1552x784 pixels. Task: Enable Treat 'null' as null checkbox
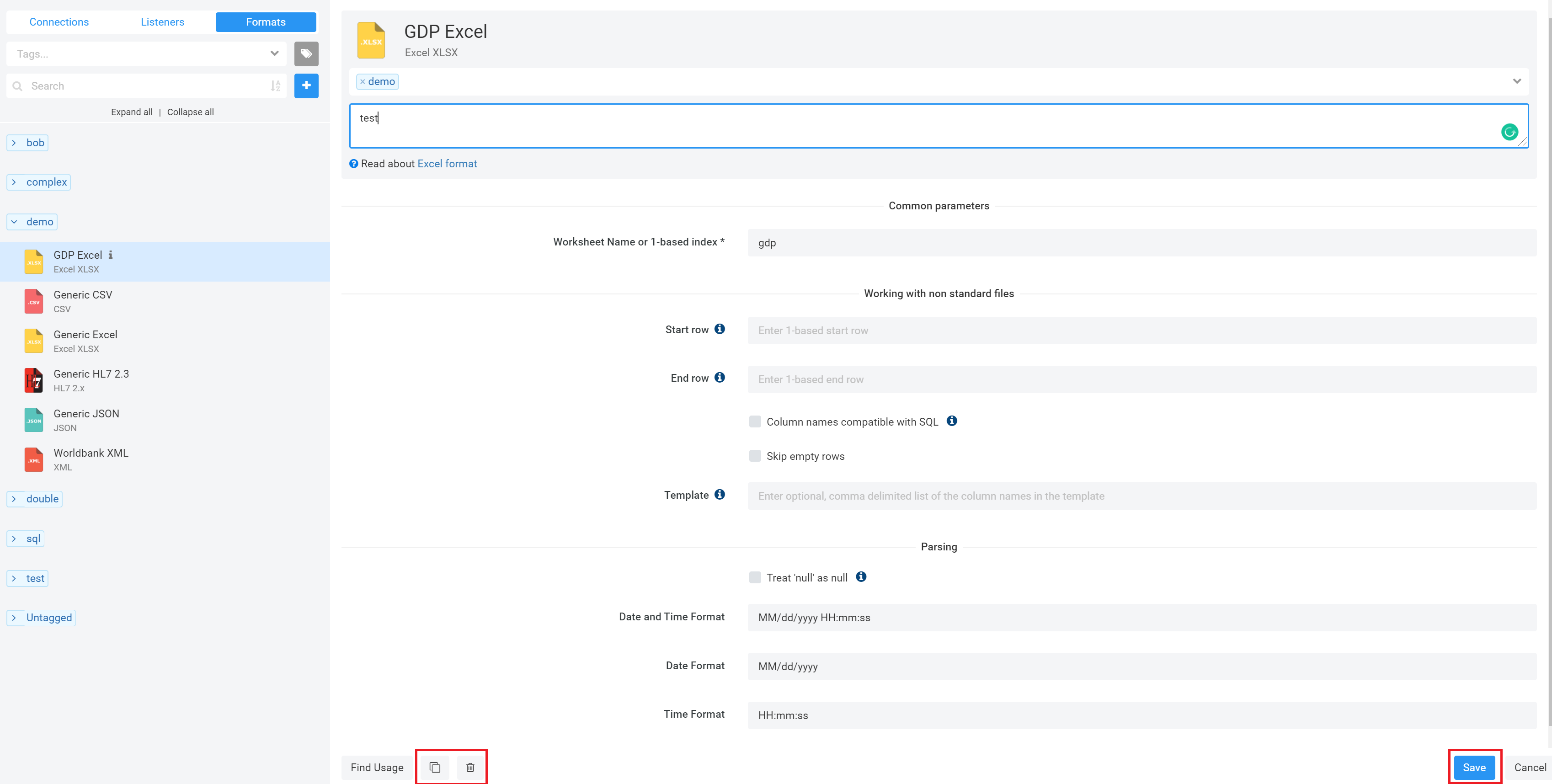pos(755,577)
